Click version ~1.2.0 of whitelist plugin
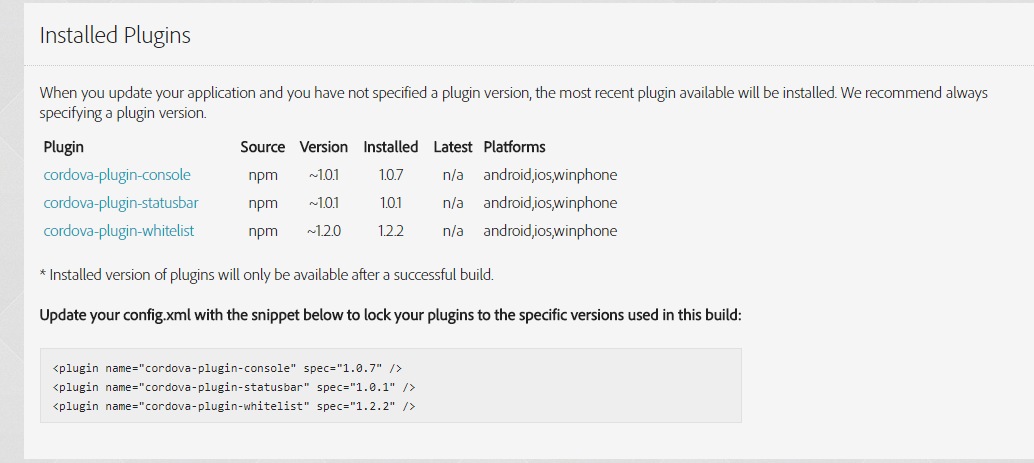 (324, 231)
